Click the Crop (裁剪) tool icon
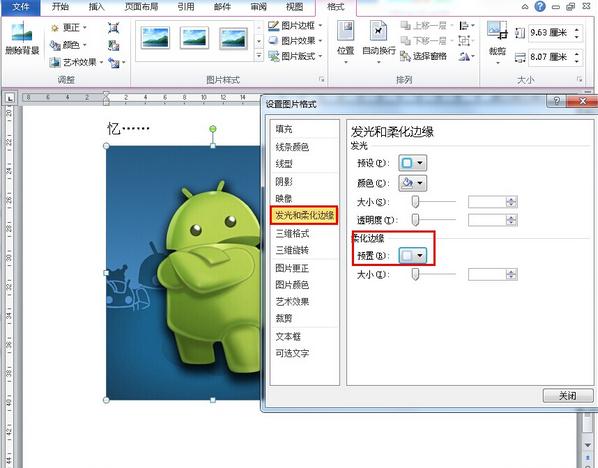This screenshot has width=598, height=468. coord(497,31)
